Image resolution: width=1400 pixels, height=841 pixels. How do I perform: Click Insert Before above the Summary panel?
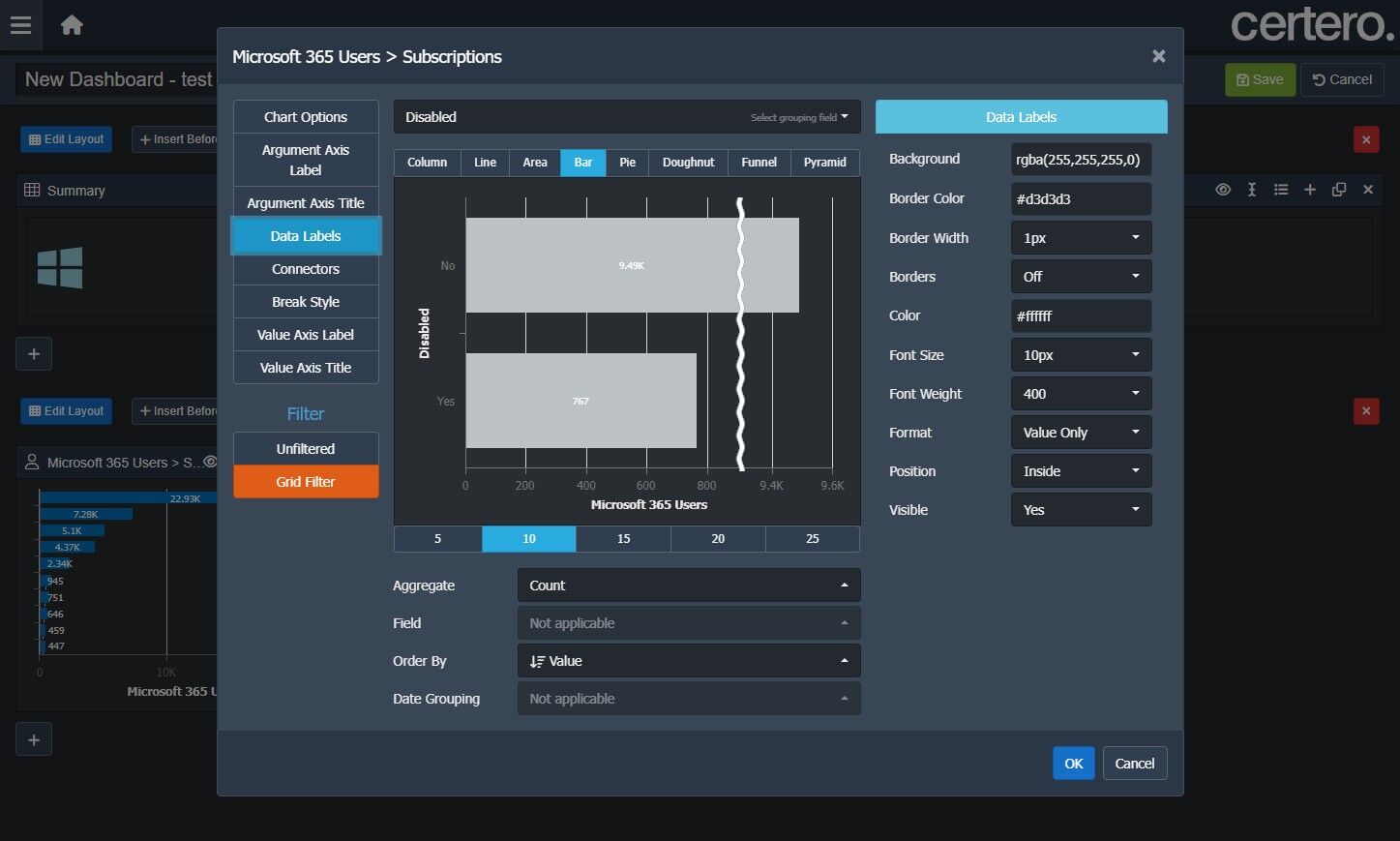(174, 139)
